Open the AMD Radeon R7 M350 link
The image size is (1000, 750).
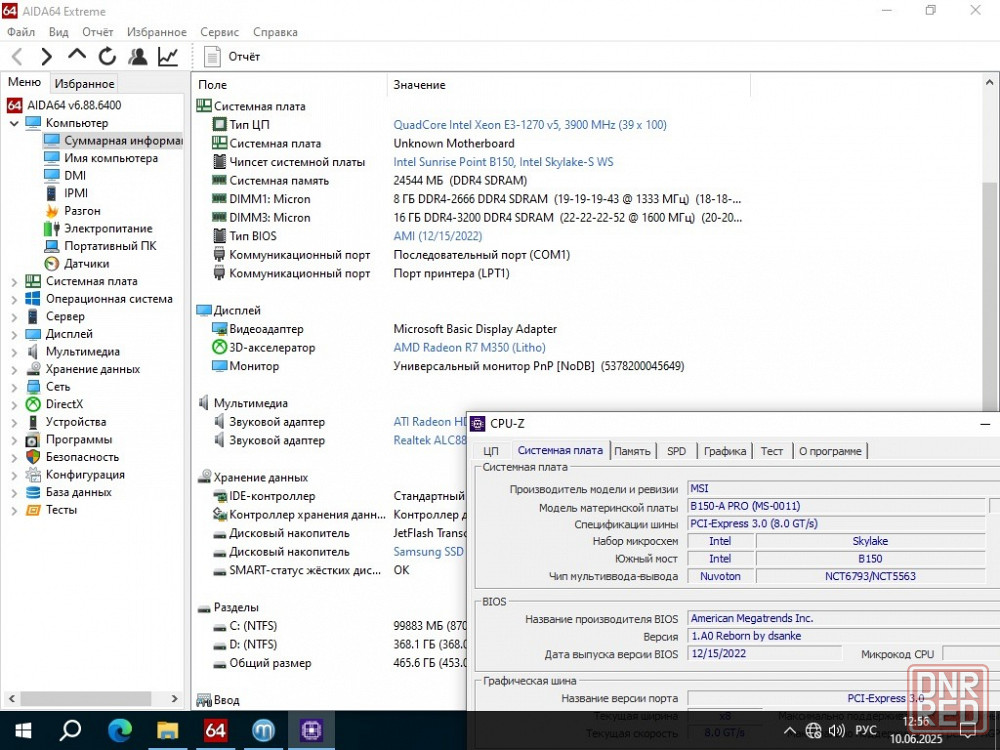[x=469, y=348]
